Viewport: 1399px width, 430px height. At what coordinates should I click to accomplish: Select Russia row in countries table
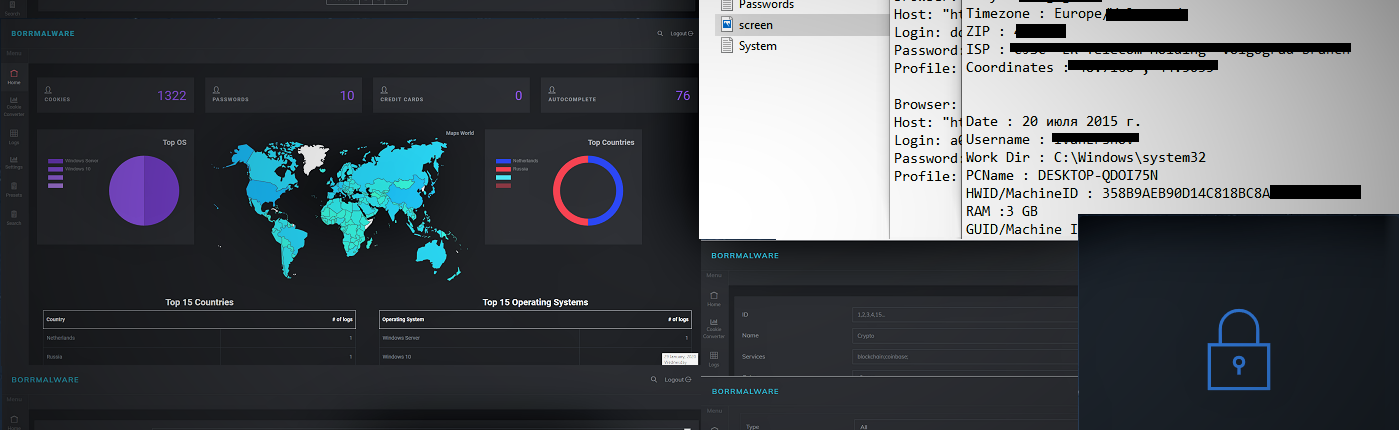tap(199, 356)
